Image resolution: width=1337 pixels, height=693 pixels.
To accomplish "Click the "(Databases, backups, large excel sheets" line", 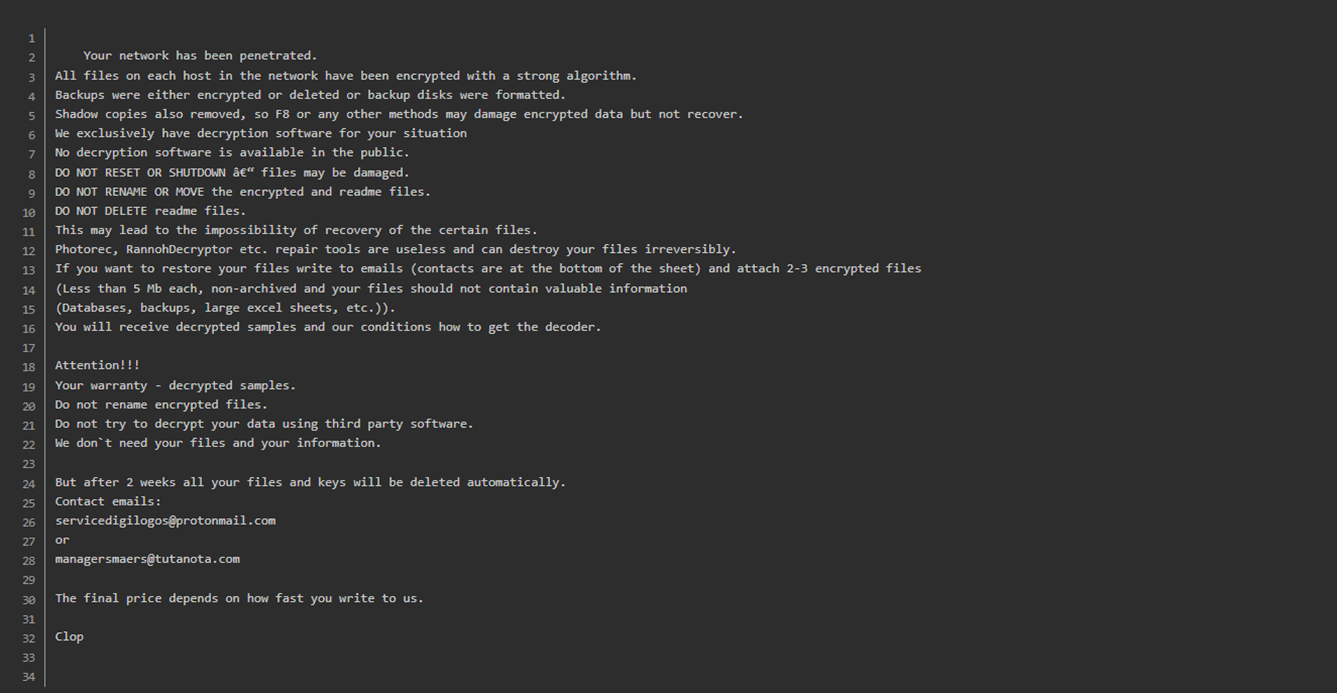I will (x=225, y=308).
